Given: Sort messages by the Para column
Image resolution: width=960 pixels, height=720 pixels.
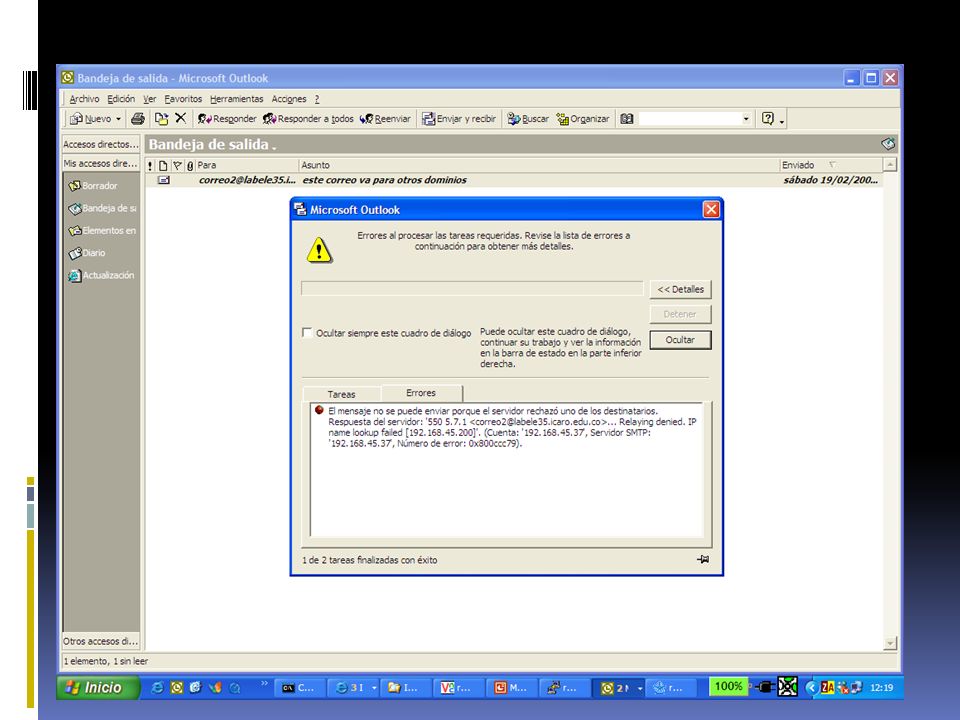Looking at the screenshot, I should [x=247, y=165].
